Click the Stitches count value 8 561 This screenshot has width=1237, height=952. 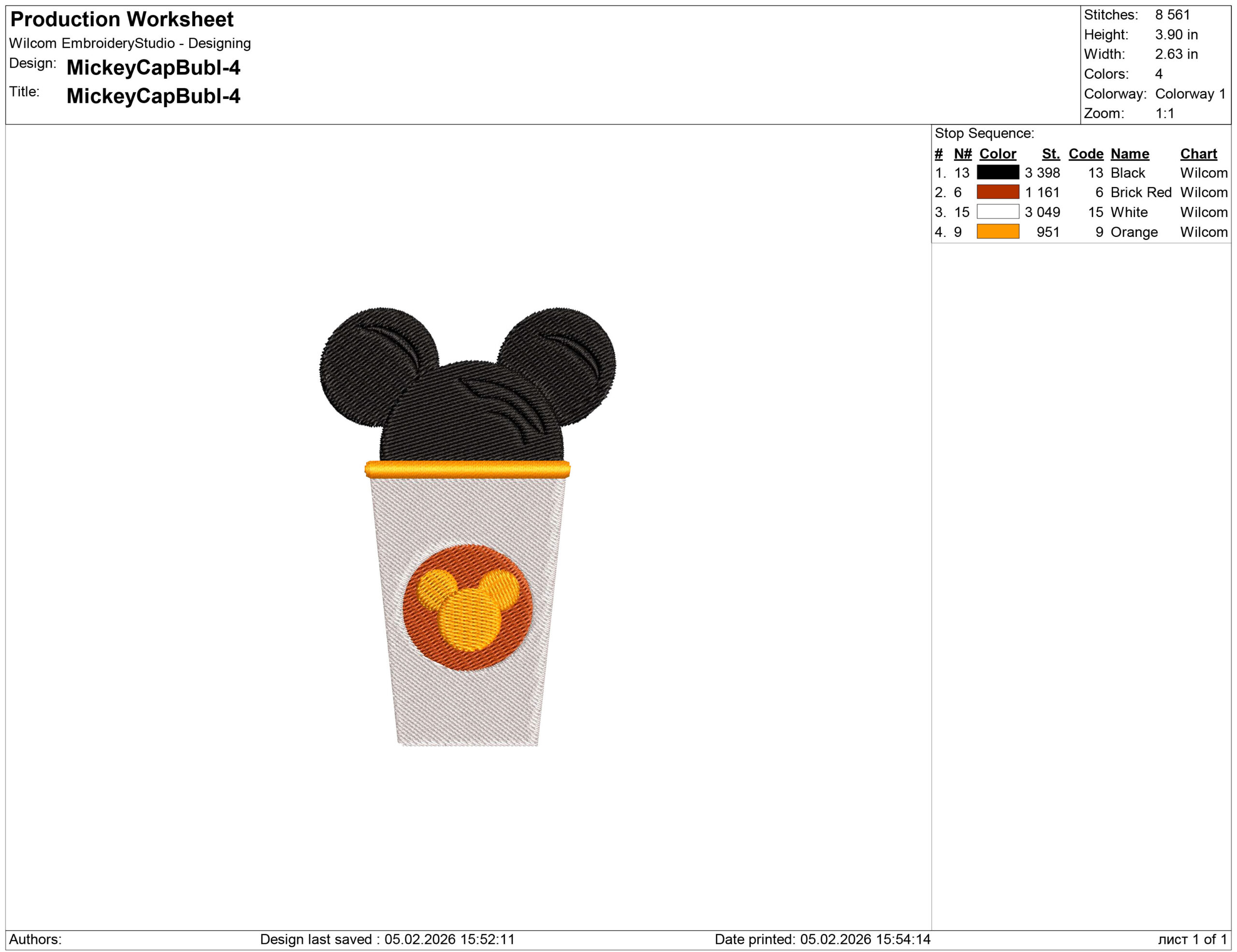tap(1172, 14)
